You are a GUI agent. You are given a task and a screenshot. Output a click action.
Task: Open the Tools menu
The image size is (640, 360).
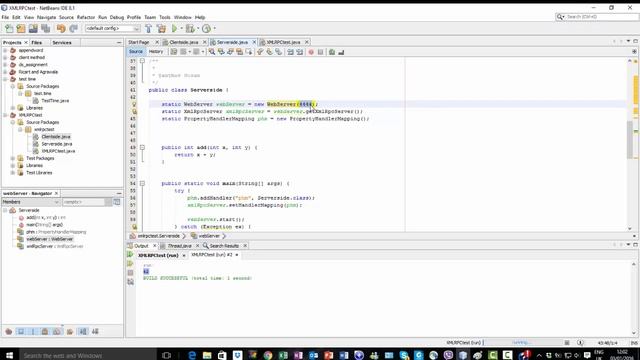164,17
